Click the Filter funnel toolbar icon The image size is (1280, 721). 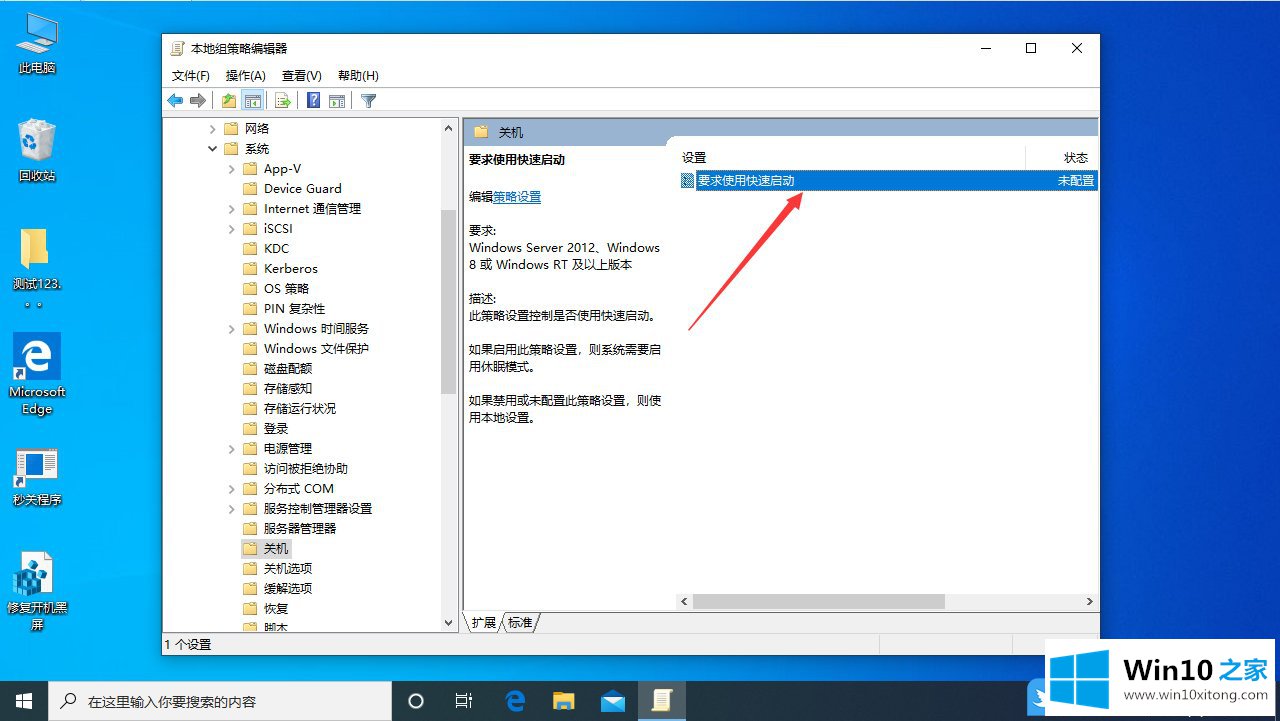point(368,100)
